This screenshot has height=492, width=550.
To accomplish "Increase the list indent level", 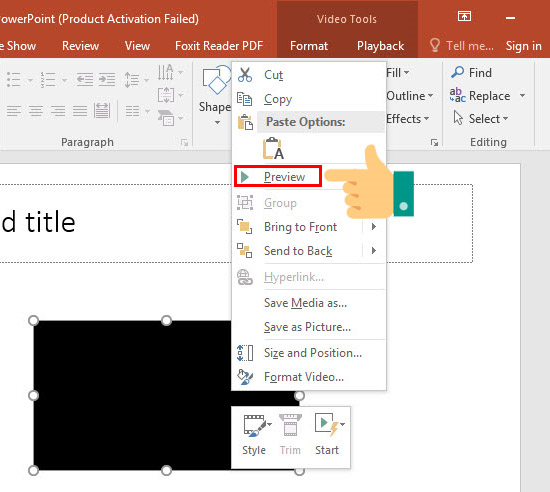I will [107, 80].
